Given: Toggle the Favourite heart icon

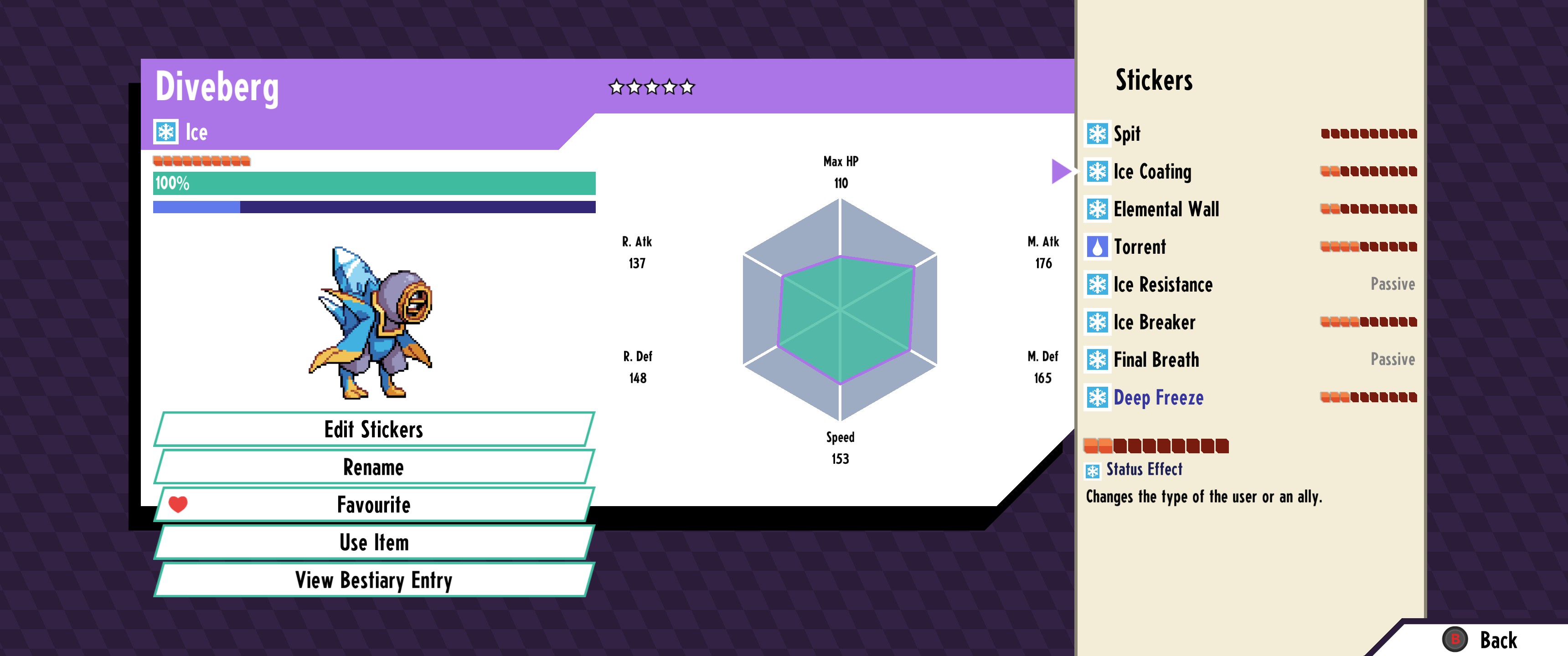Looking at the screenshot, I should click(178, 504).
